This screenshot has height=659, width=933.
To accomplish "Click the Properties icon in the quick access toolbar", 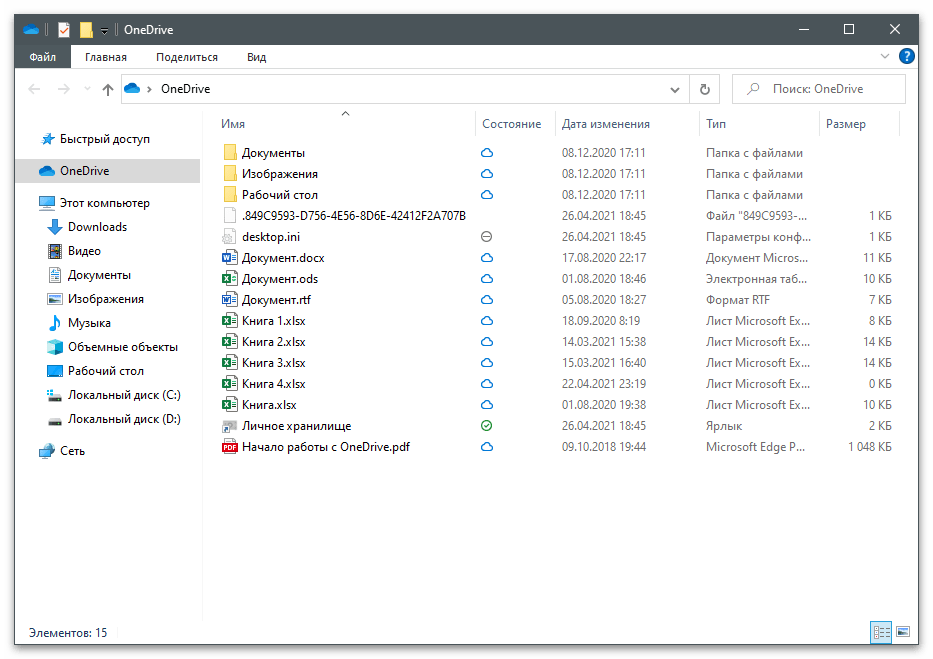I will coord(64,29).
